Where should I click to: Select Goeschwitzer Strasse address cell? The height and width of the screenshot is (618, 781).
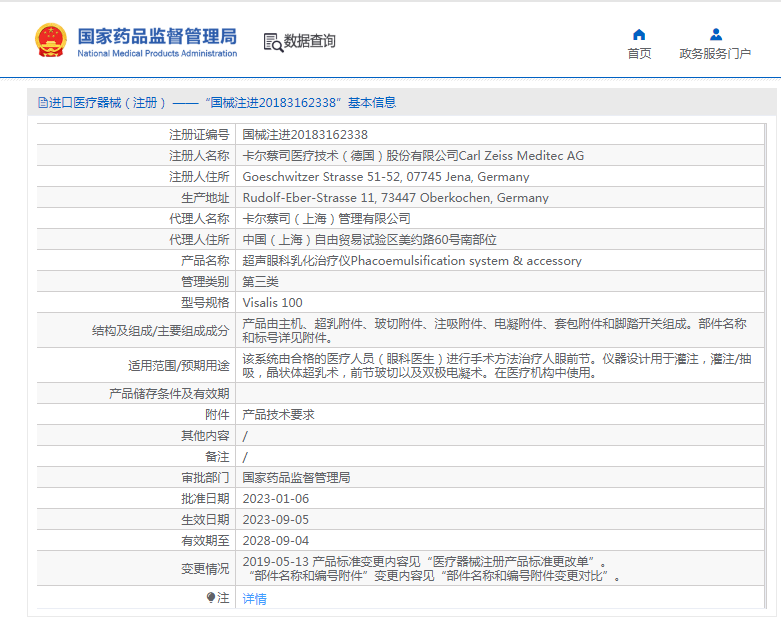click(500, 176)
